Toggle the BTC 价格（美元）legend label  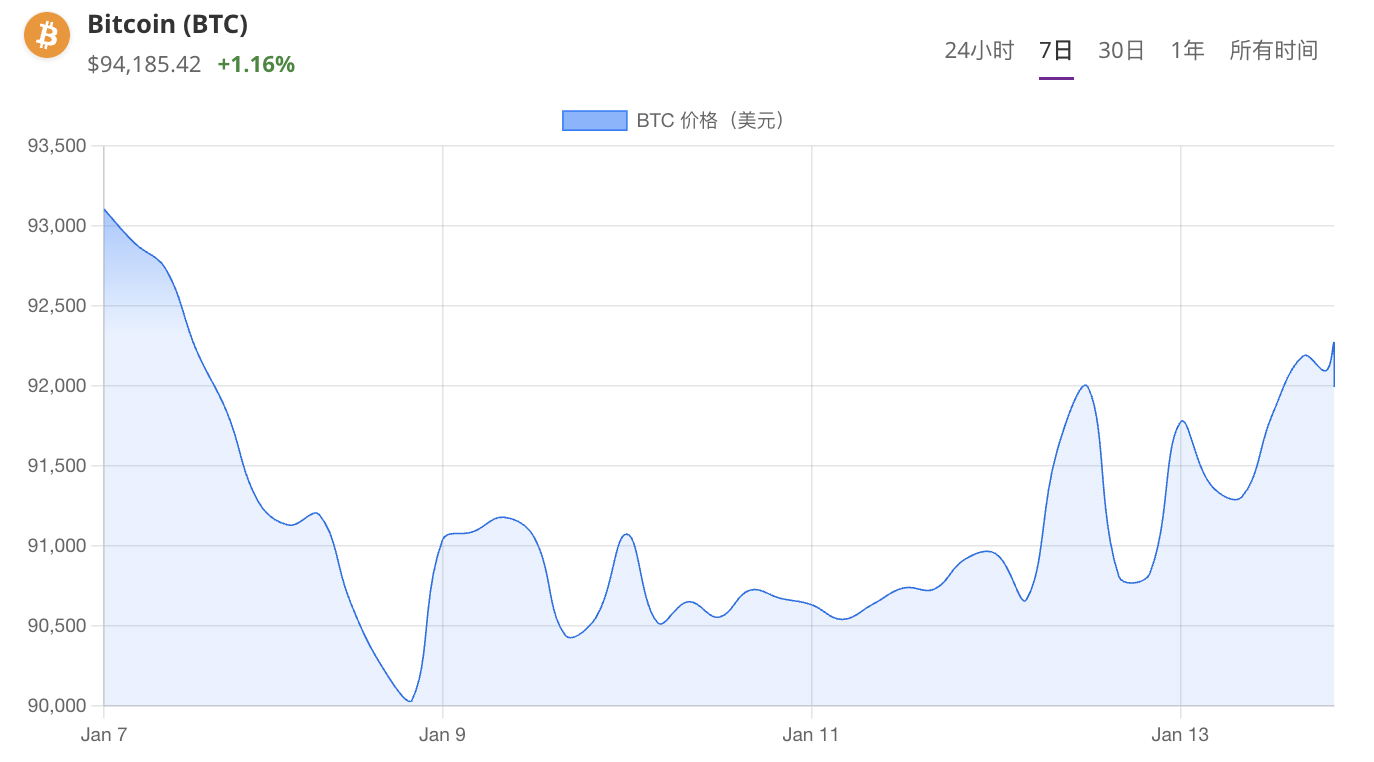(712, 121)
